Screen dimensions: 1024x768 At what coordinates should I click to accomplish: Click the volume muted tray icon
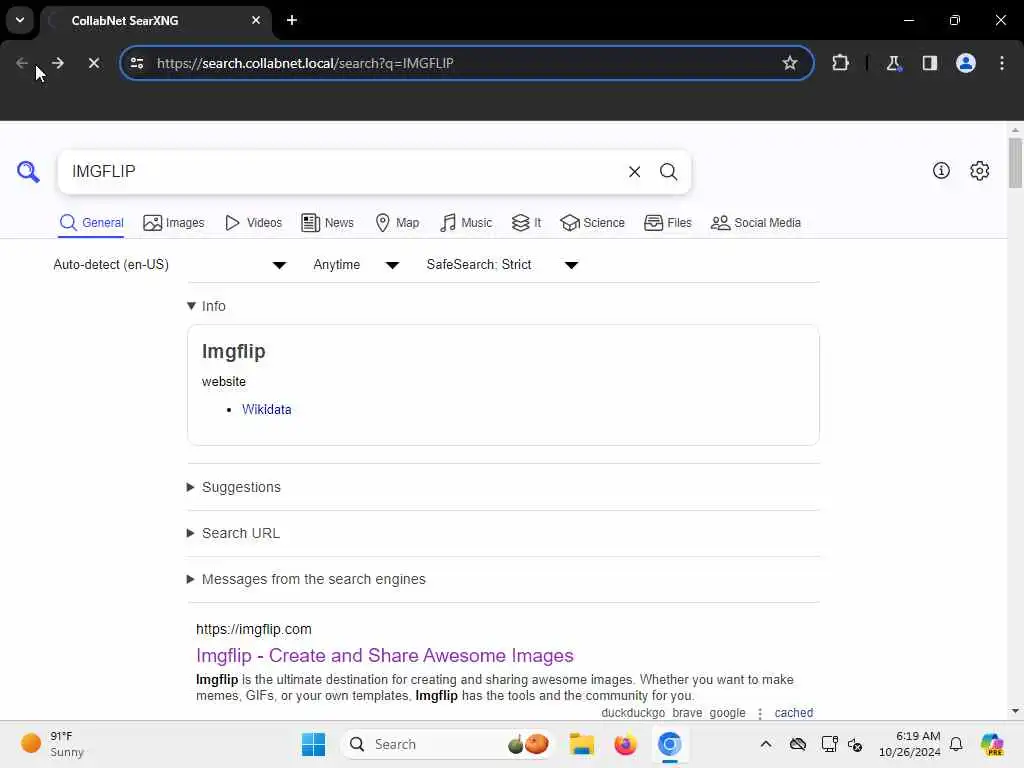pos(855,744)
